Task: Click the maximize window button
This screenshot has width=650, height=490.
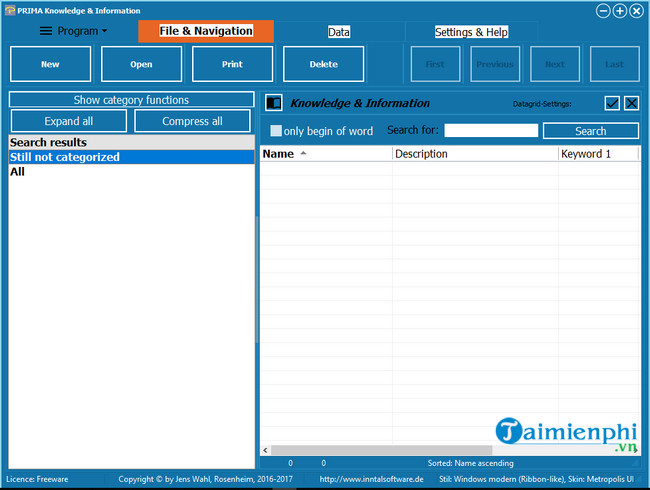Action: (620, 11)
